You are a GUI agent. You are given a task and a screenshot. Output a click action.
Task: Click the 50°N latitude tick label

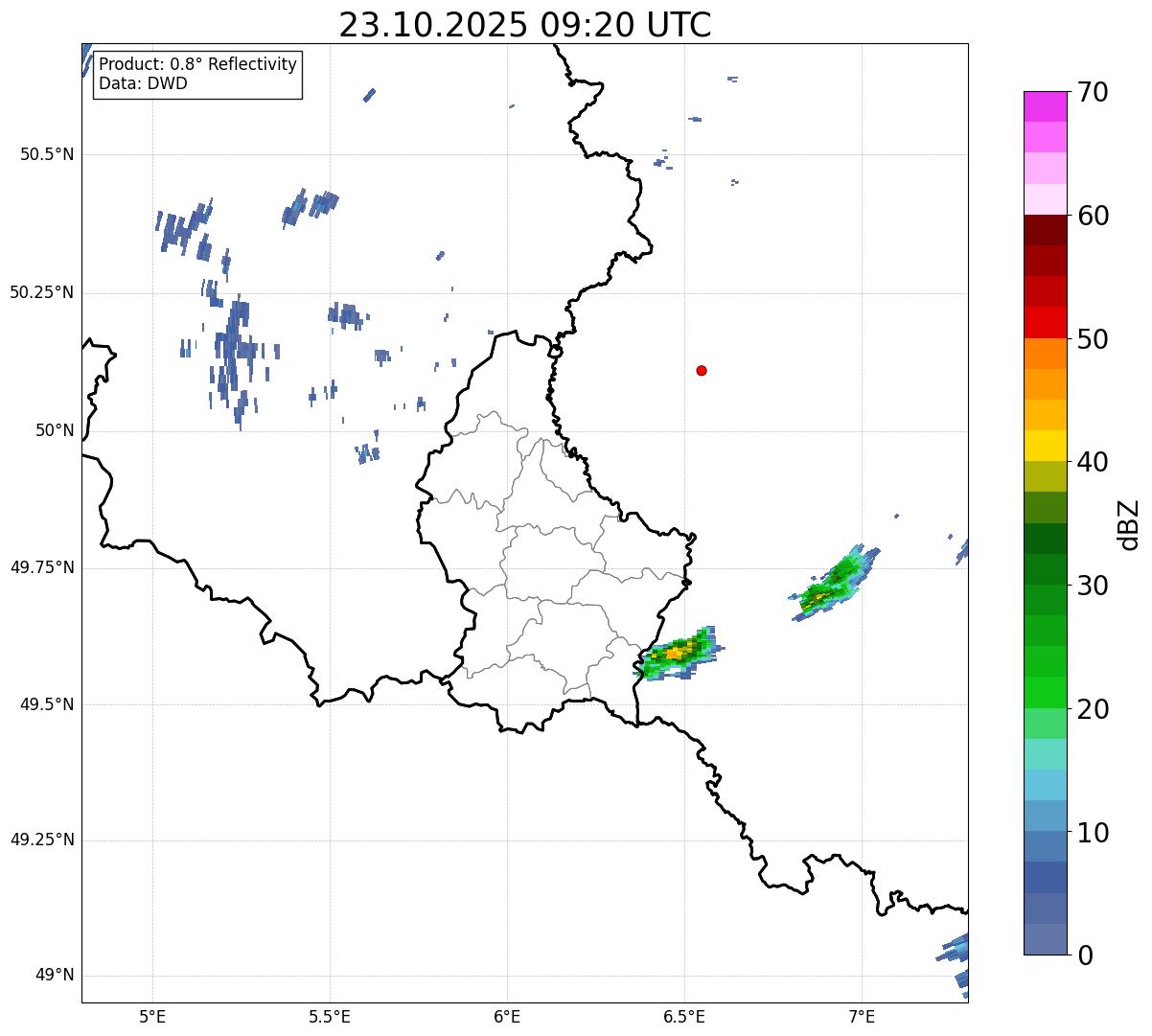click(55, 430)
